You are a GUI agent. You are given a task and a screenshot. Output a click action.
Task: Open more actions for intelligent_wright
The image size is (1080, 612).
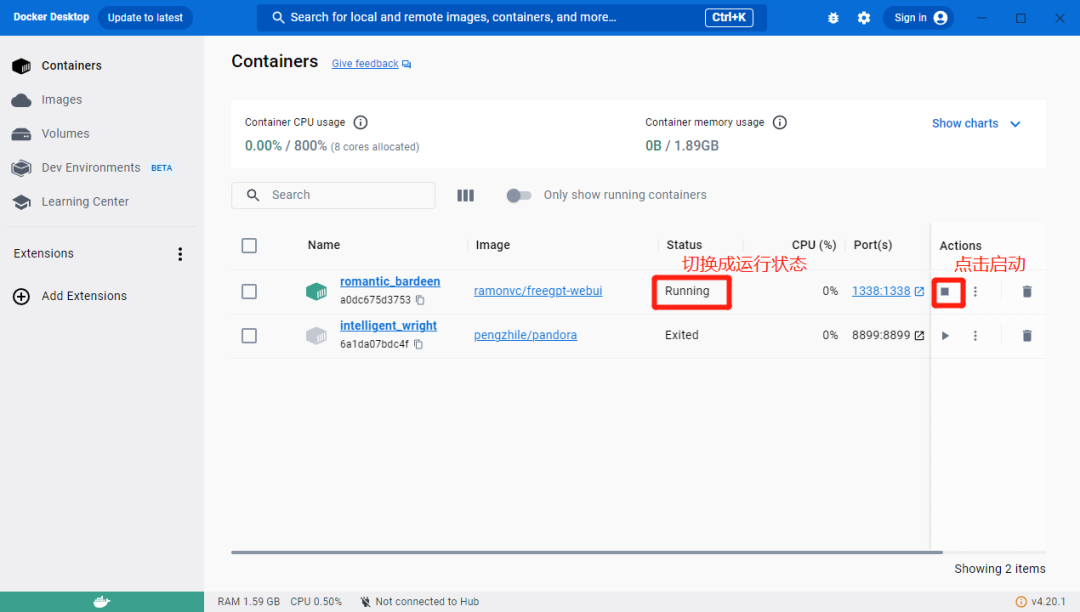[975, 336]
